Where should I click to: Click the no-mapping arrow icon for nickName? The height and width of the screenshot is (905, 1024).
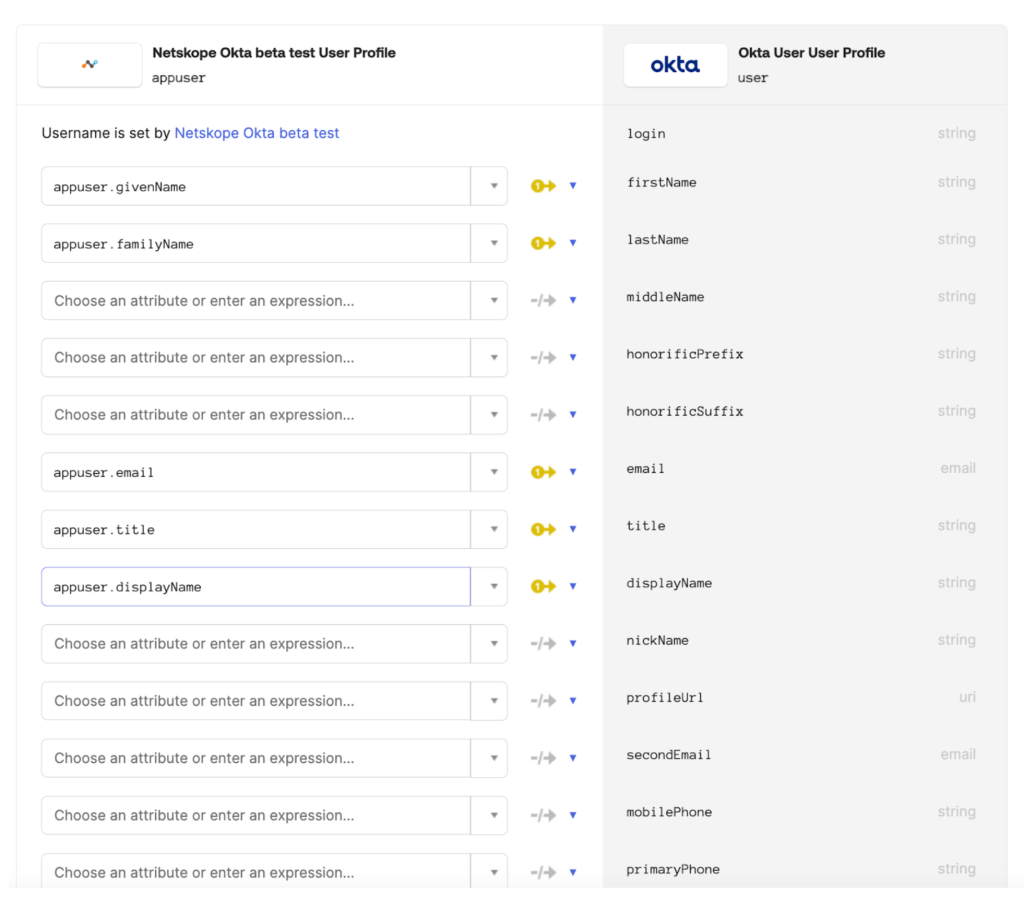click(x=543, y=644)
